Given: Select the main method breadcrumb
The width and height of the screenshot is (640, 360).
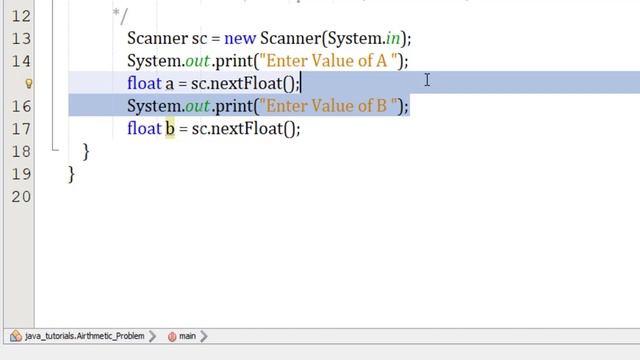Looking at the screenshot, I should click(x=187, y=336).
